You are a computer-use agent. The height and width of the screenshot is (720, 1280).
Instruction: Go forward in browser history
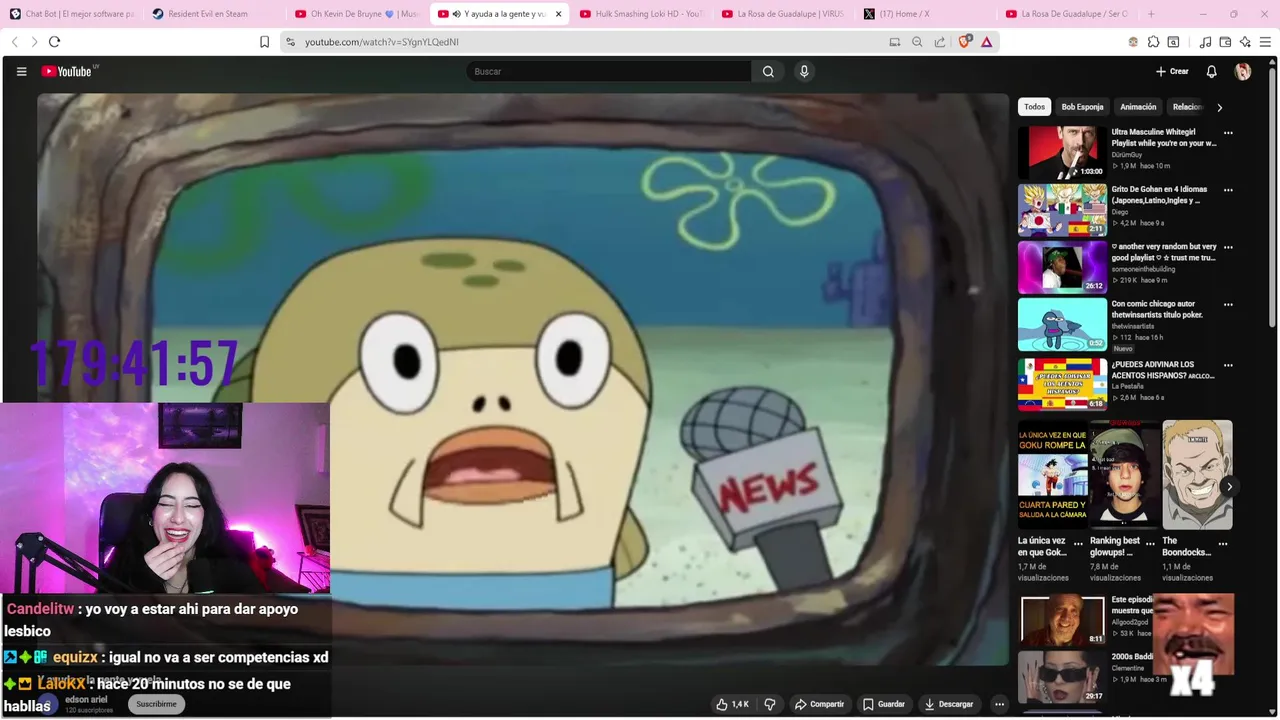click(34, 42)
